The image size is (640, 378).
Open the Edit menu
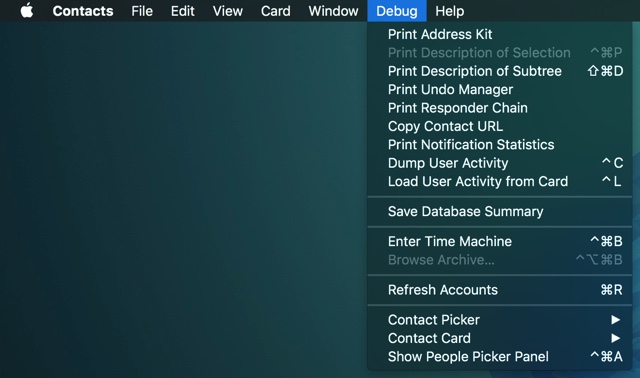182,11
